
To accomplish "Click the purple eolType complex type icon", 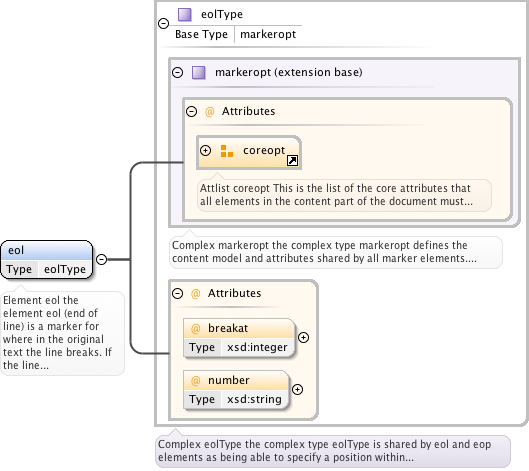I will (185, 15).
